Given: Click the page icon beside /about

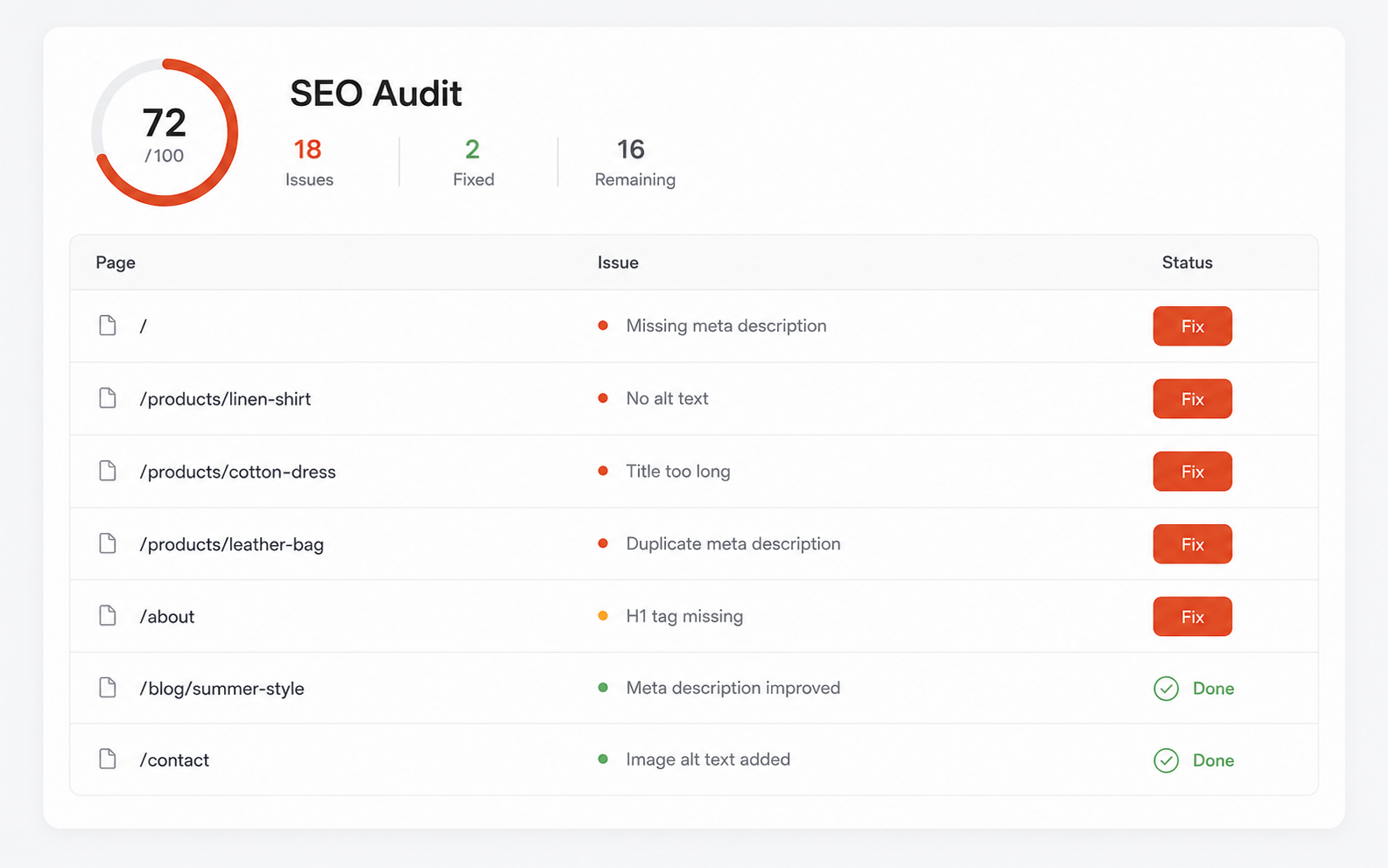Looking at the screenshot, I should pos(108,615).
